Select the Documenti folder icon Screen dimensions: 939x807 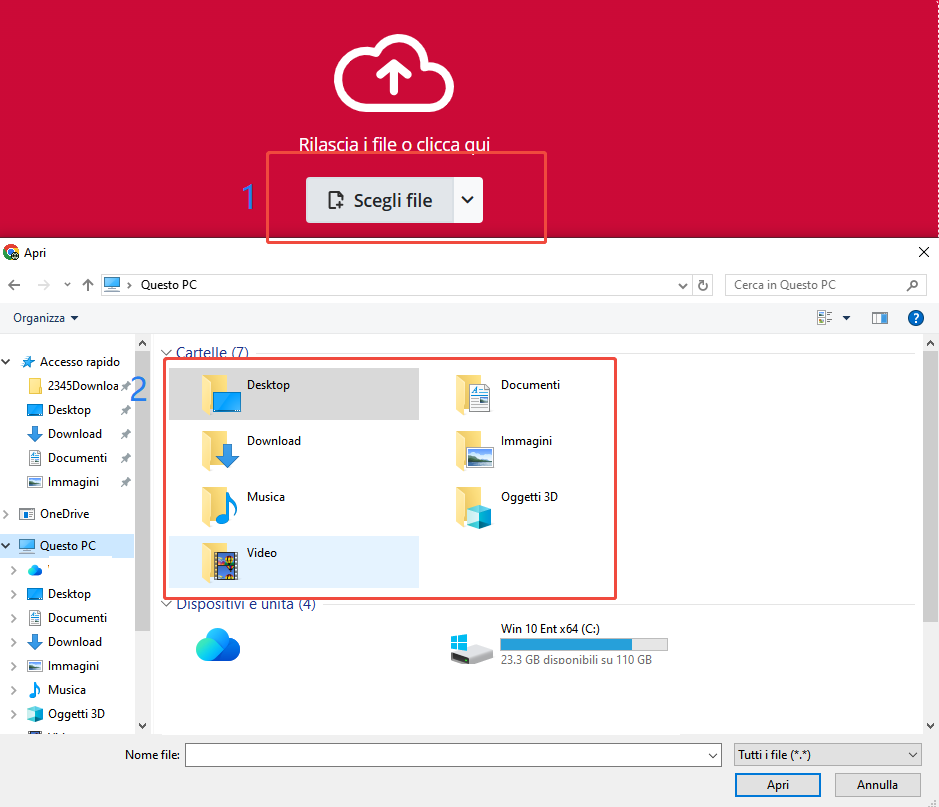click(x=474, y=394)
